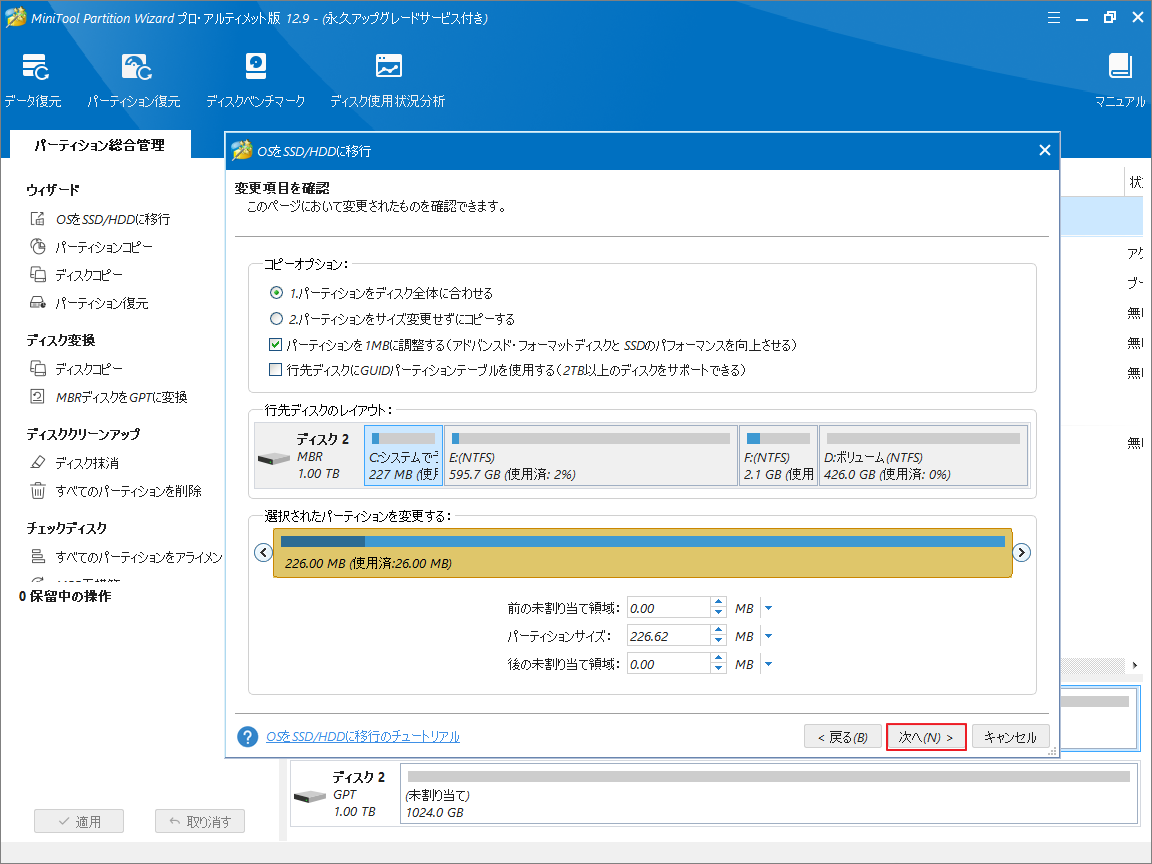
Task: Click the 0 保留中の操作 label
Action: tap(65, 596)
